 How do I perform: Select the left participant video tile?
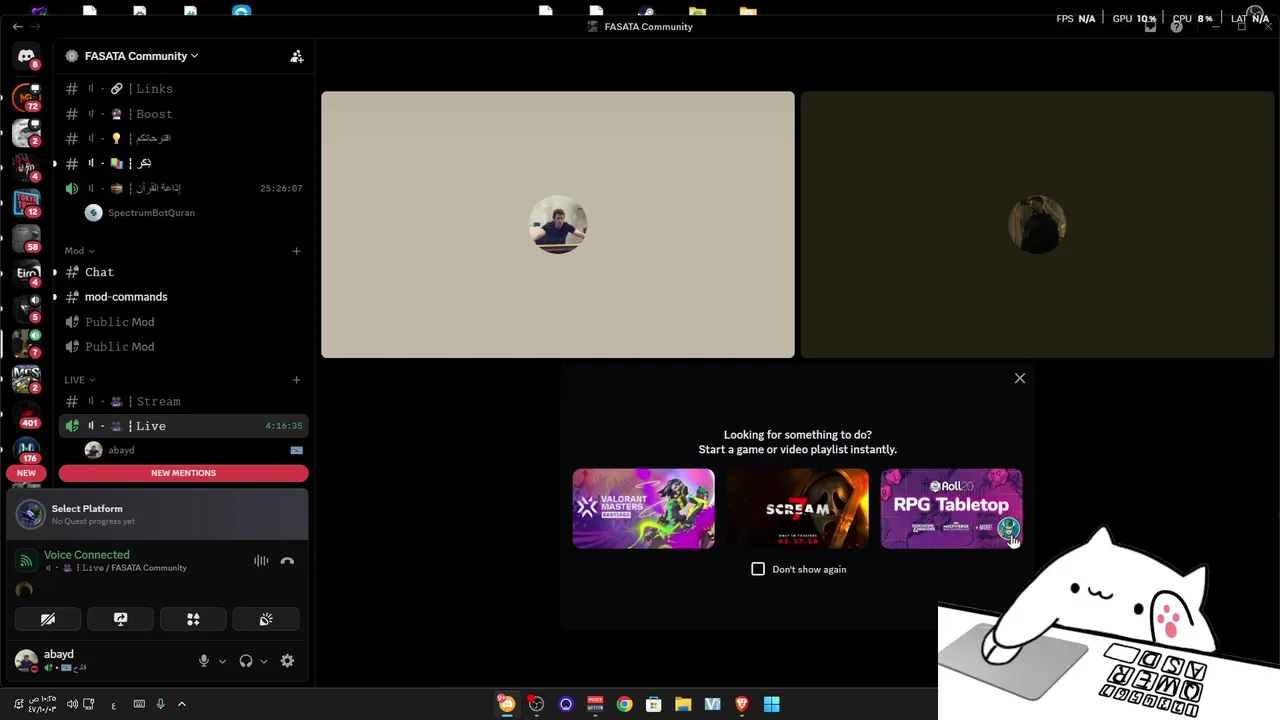558,225
